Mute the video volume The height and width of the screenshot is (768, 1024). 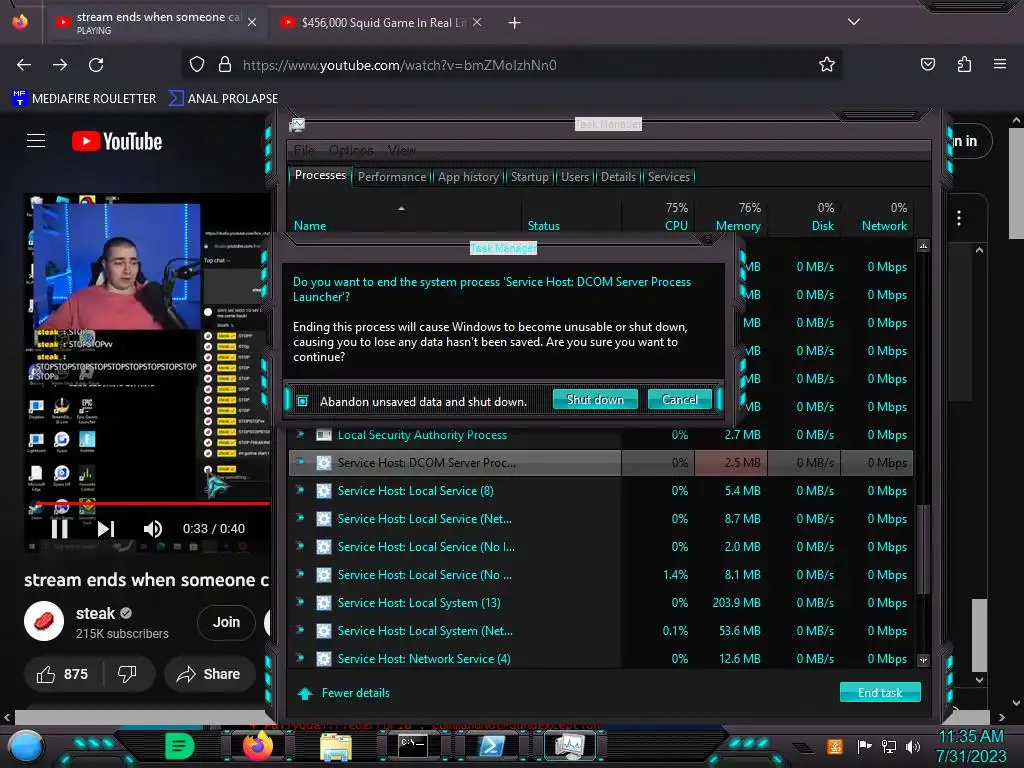point(152,528)
